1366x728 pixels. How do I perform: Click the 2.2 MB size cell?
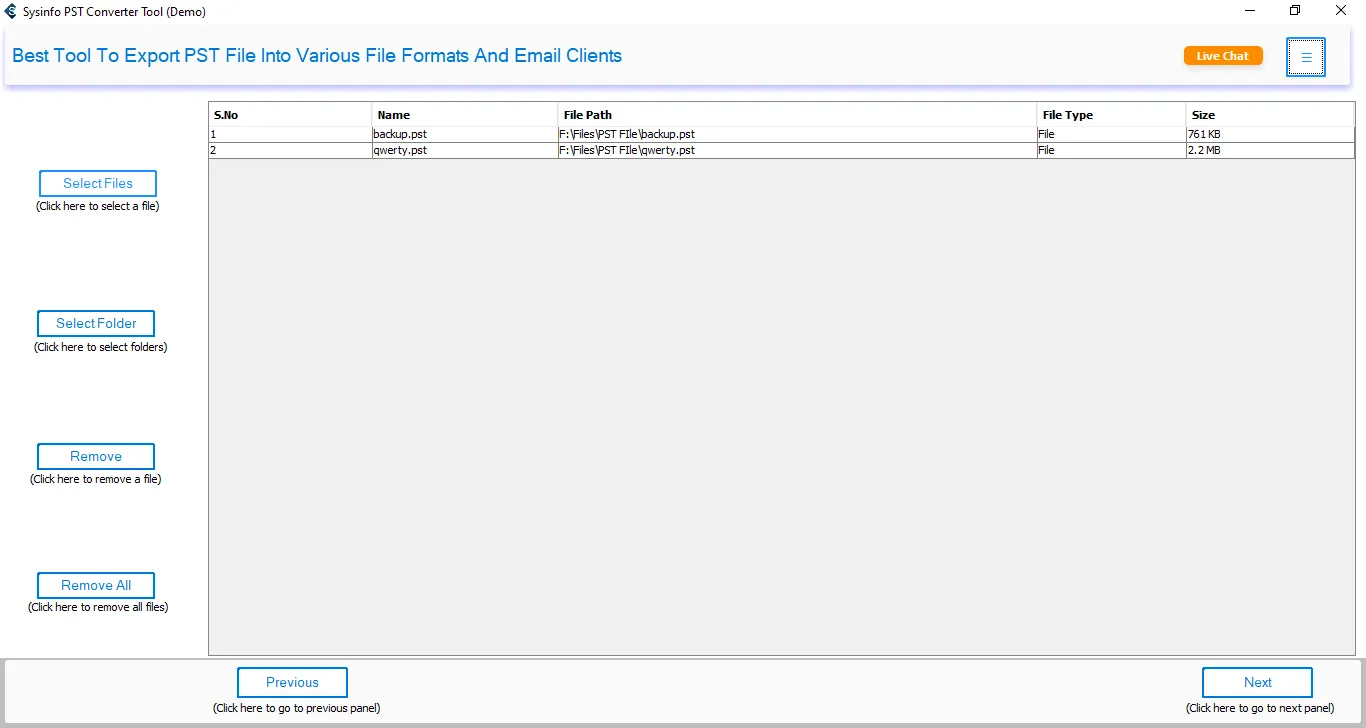tap(1270, 150)
